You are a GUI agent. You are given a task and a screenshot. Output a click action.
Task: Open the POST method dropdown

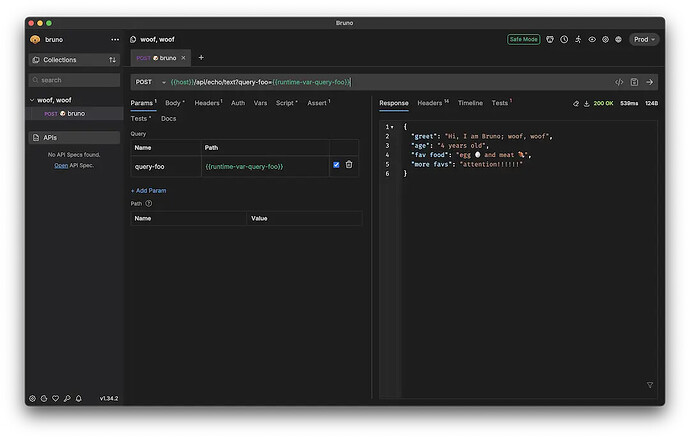[150, 82]
